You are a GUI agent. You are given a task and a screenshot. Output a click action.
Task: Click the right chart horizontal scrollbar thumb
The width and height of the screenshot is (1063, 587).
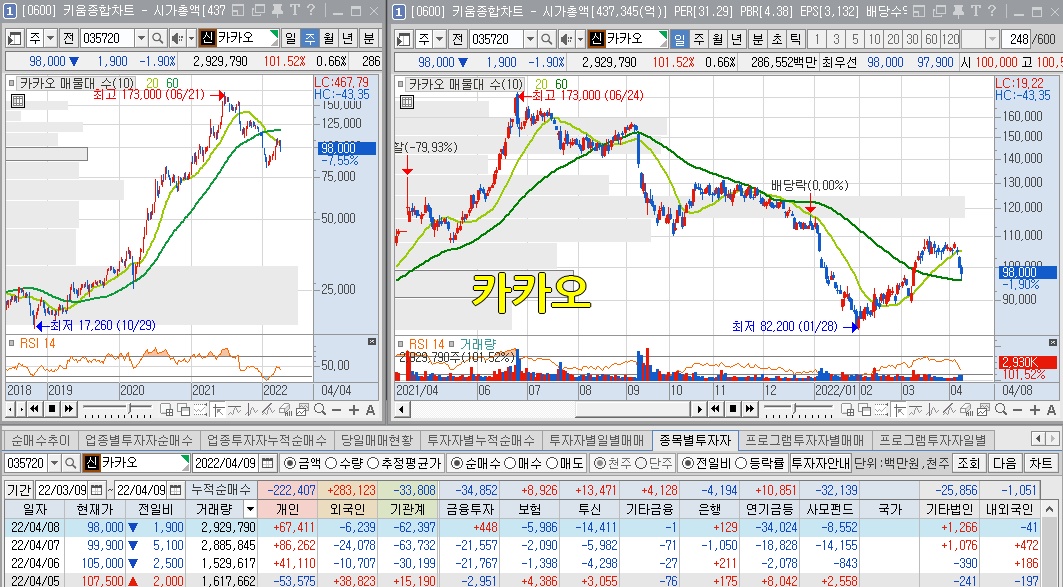634,409
